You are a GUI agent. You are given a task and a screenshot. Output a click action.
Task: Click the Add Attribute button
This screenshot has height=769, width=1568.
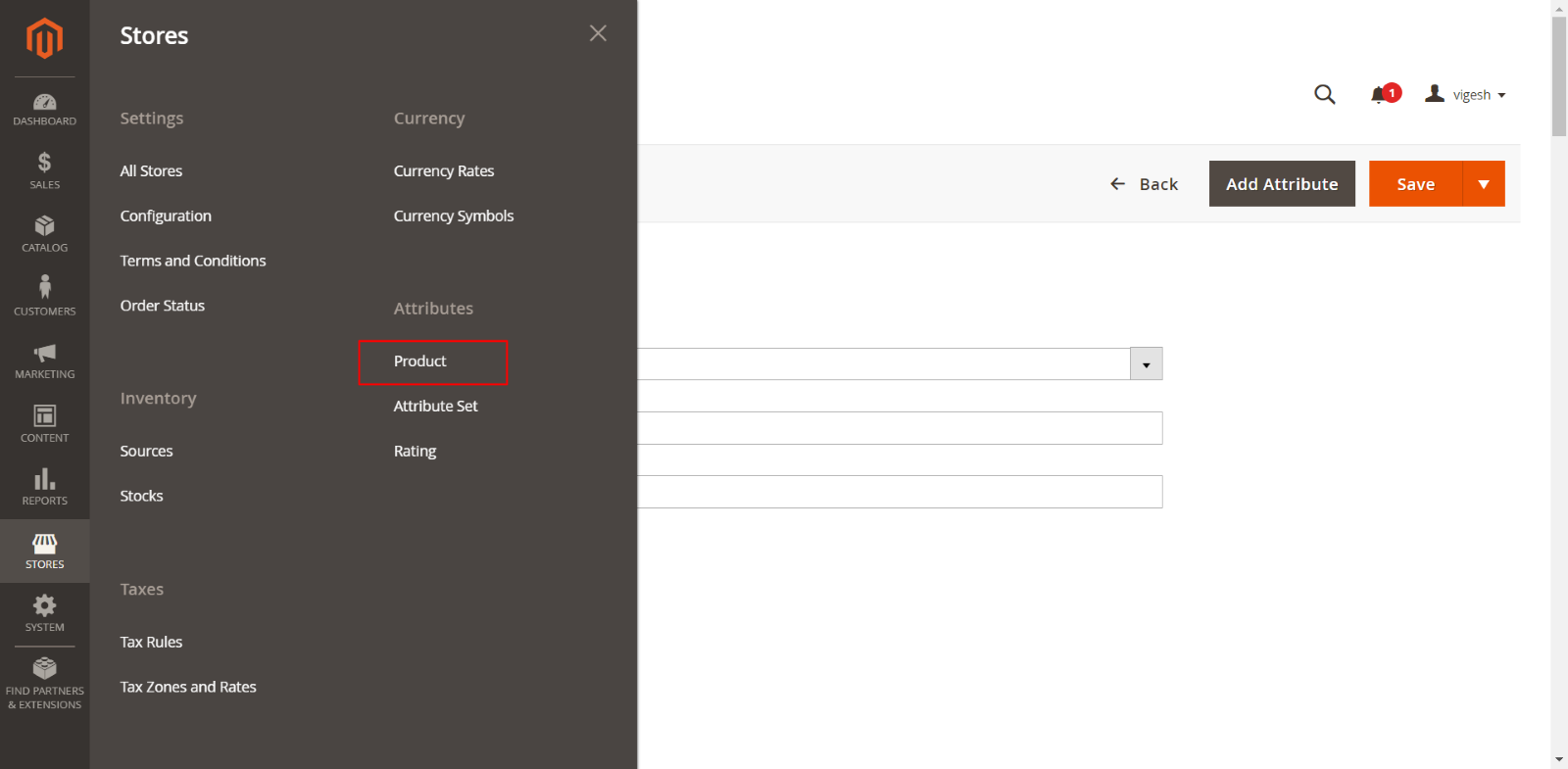1281,184
